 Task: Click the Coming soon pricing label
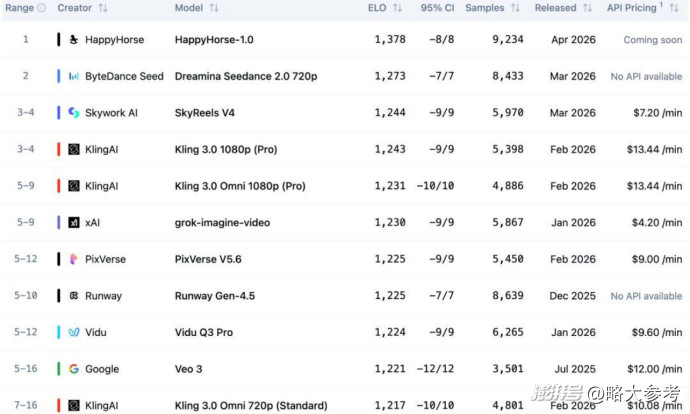point(652,40)
